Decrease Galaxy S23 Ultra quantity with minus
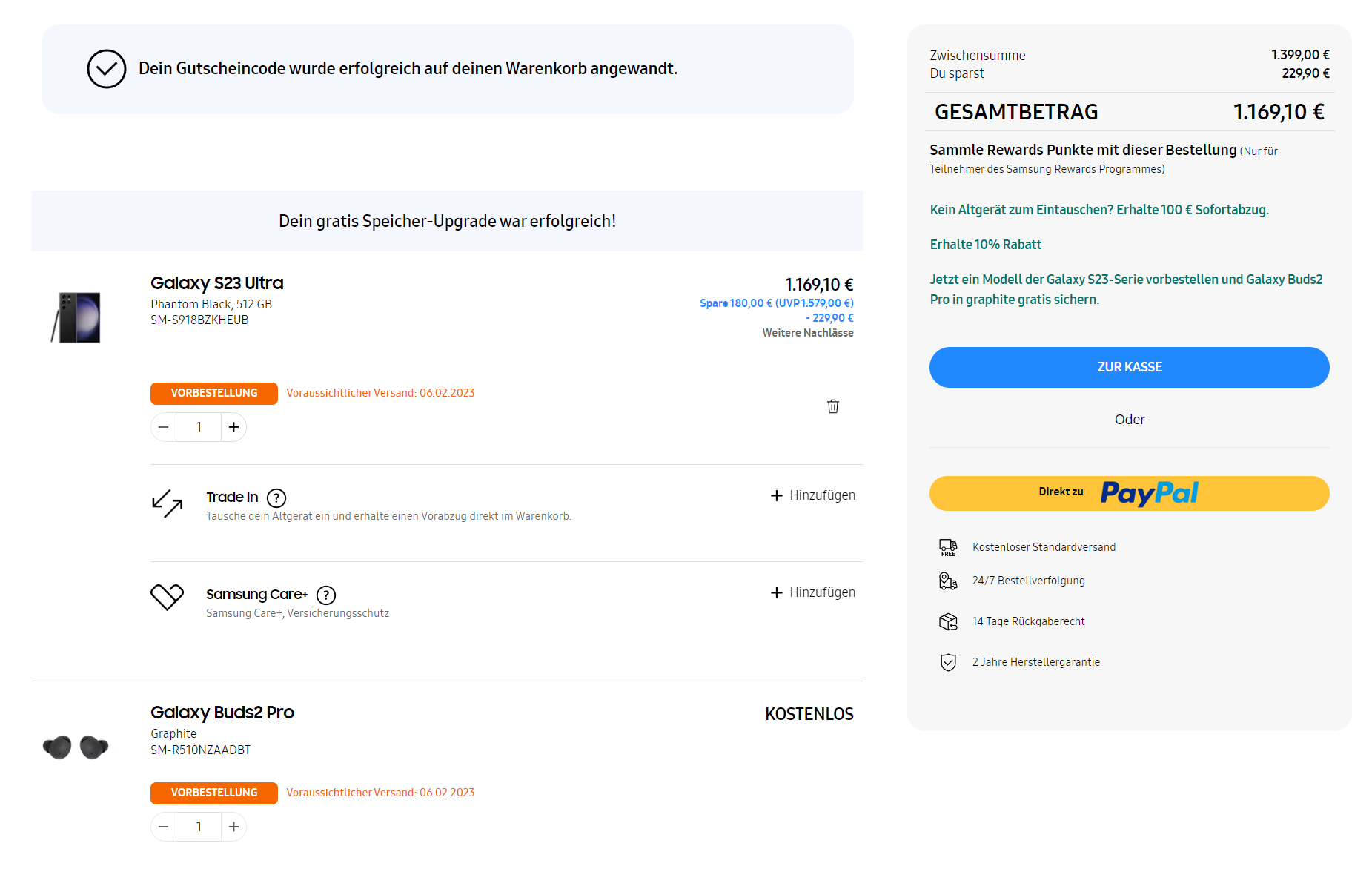This screenshot has width=1372, height=869. (x=164, y=427)
